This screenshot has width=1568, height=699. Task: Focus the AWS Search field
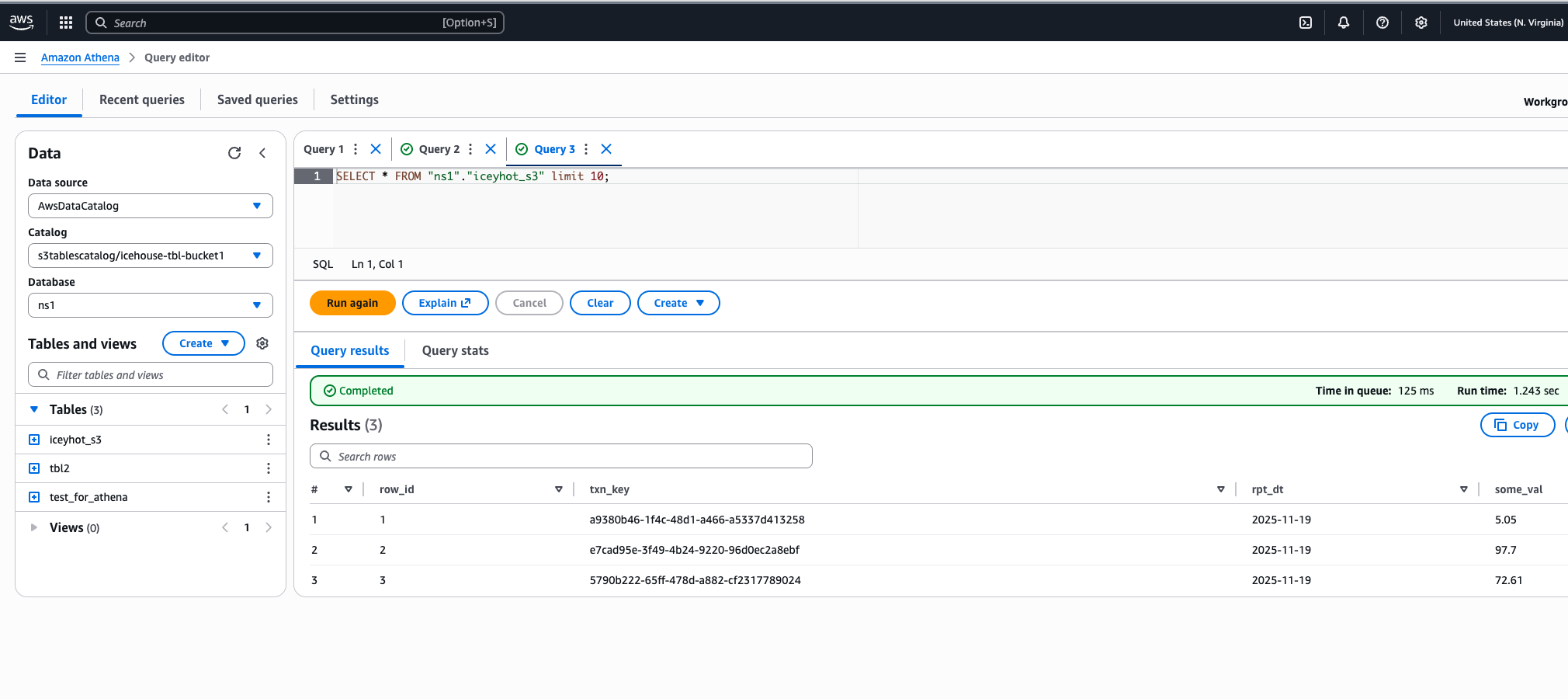[x=295, y=23]
